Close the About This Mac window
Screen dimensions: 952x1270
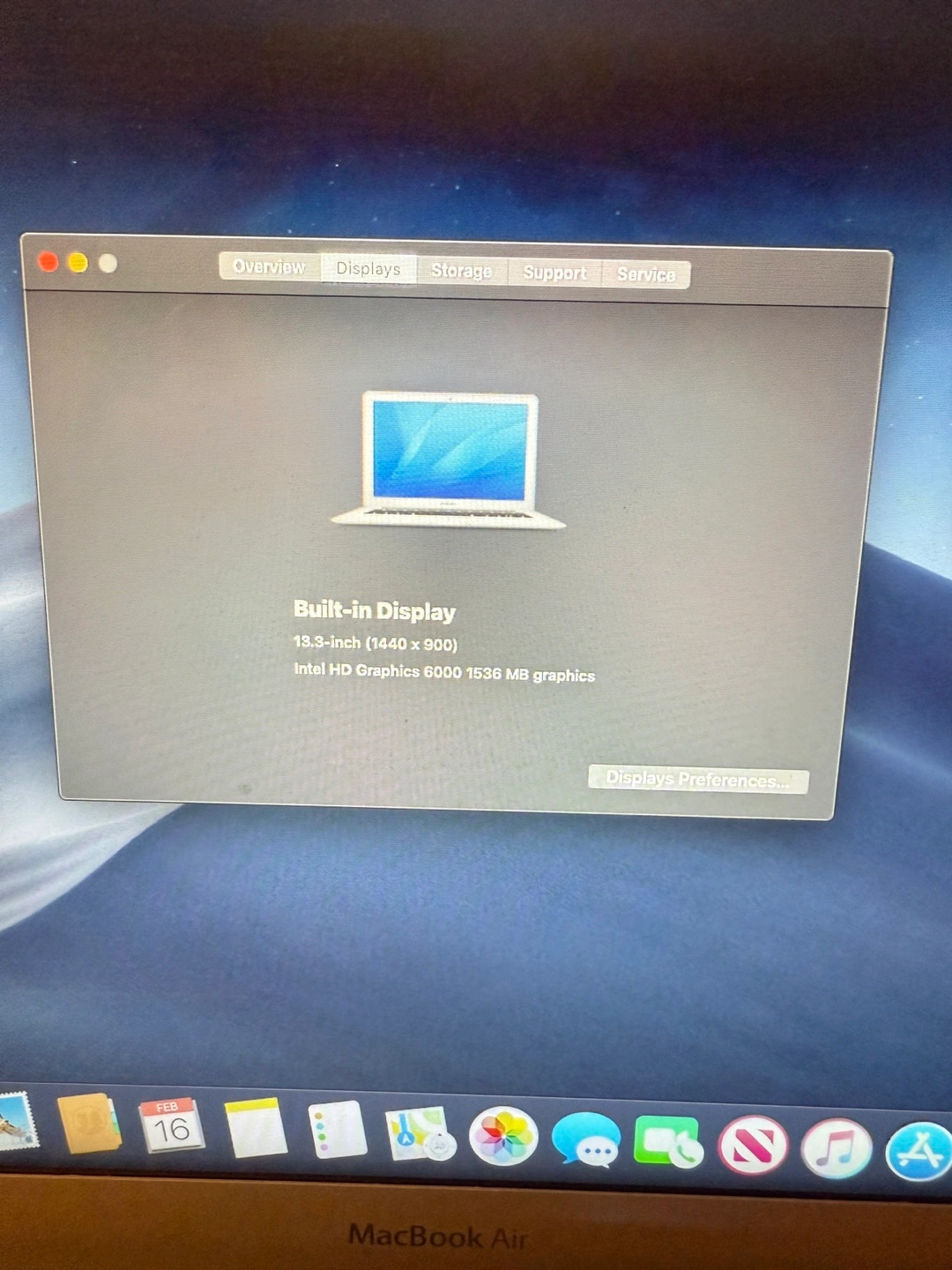48,262
